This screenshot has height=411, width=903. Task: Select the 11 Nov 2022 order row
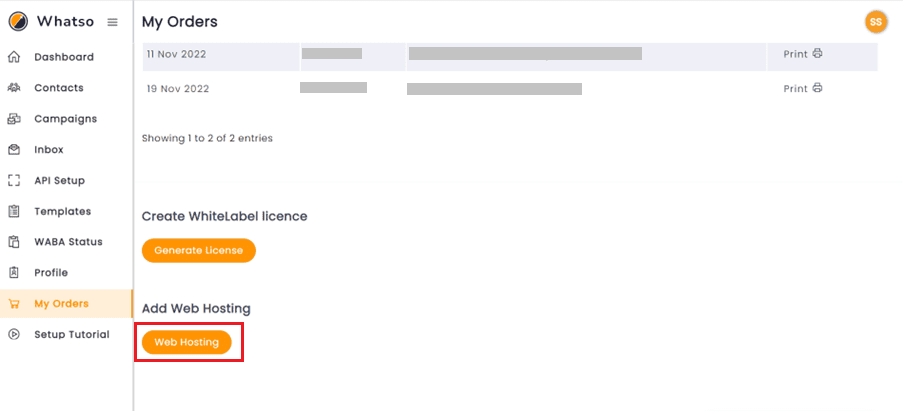click(510, 56)
